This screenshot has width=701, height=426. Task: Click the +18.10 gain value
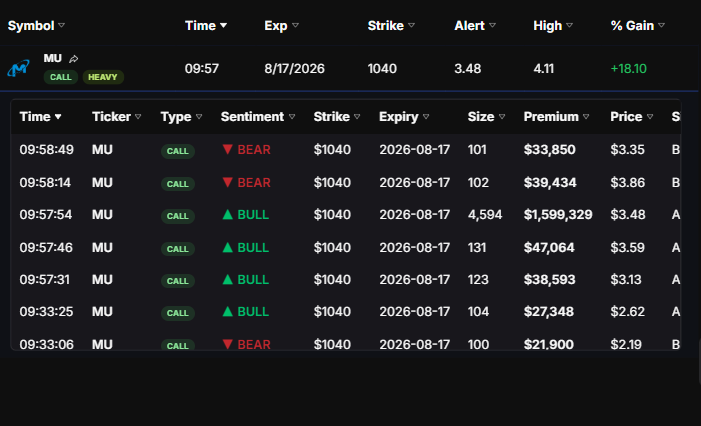coord(629,68)
